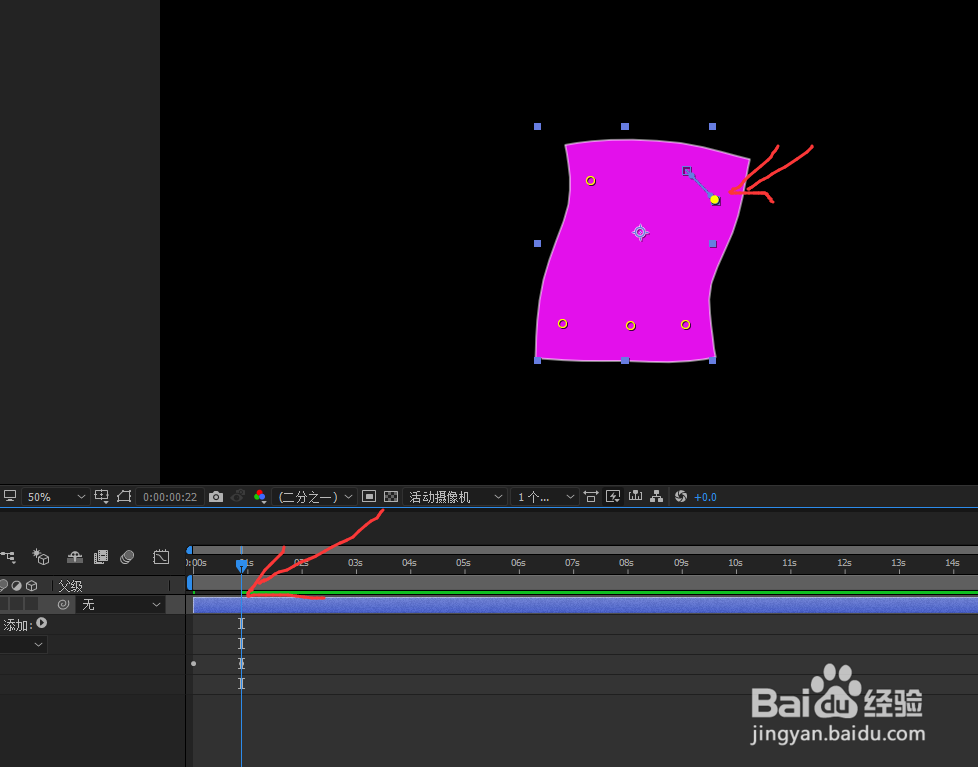Screen dimensions: 978x767
Task: Toggle the transparency grid checkerboard
Action: [x=390, y=496]
